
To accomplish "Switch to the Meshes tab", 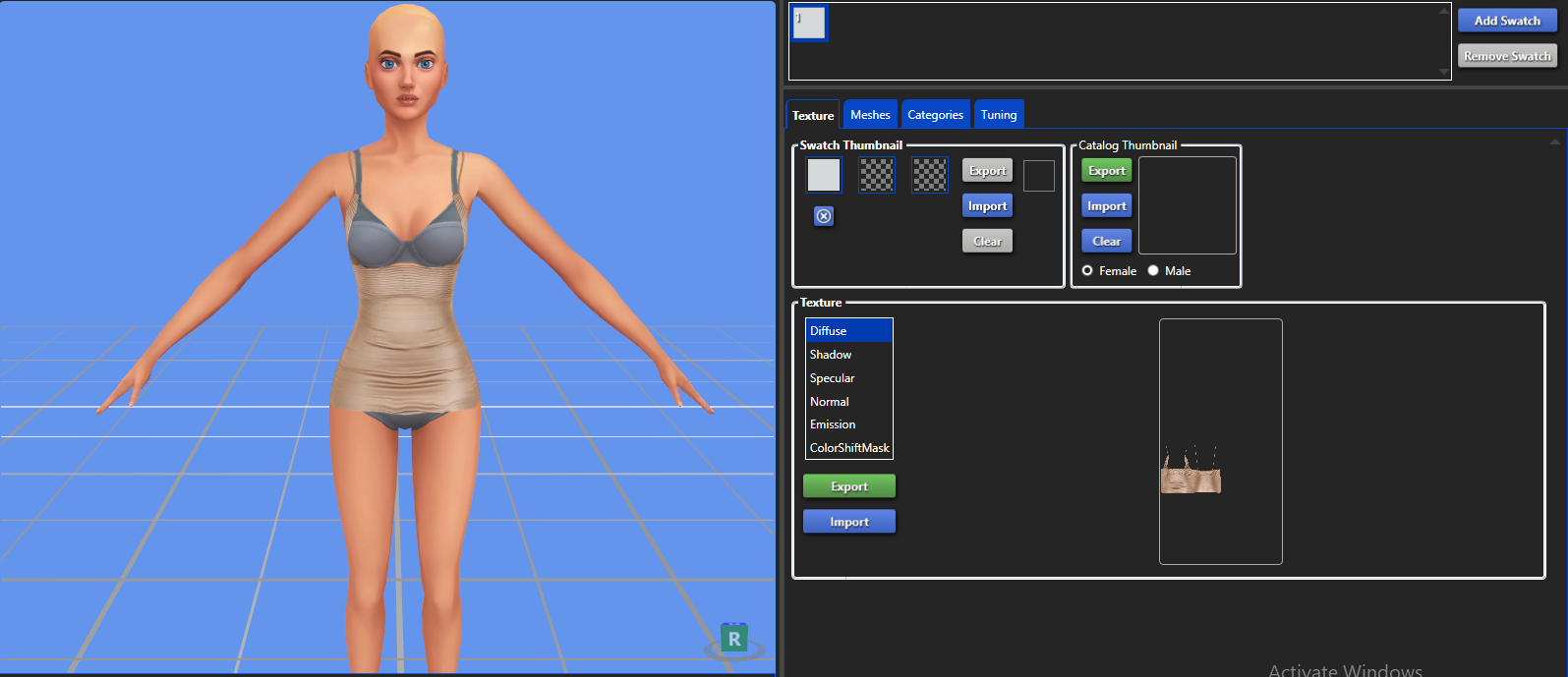I will point(870,115).
